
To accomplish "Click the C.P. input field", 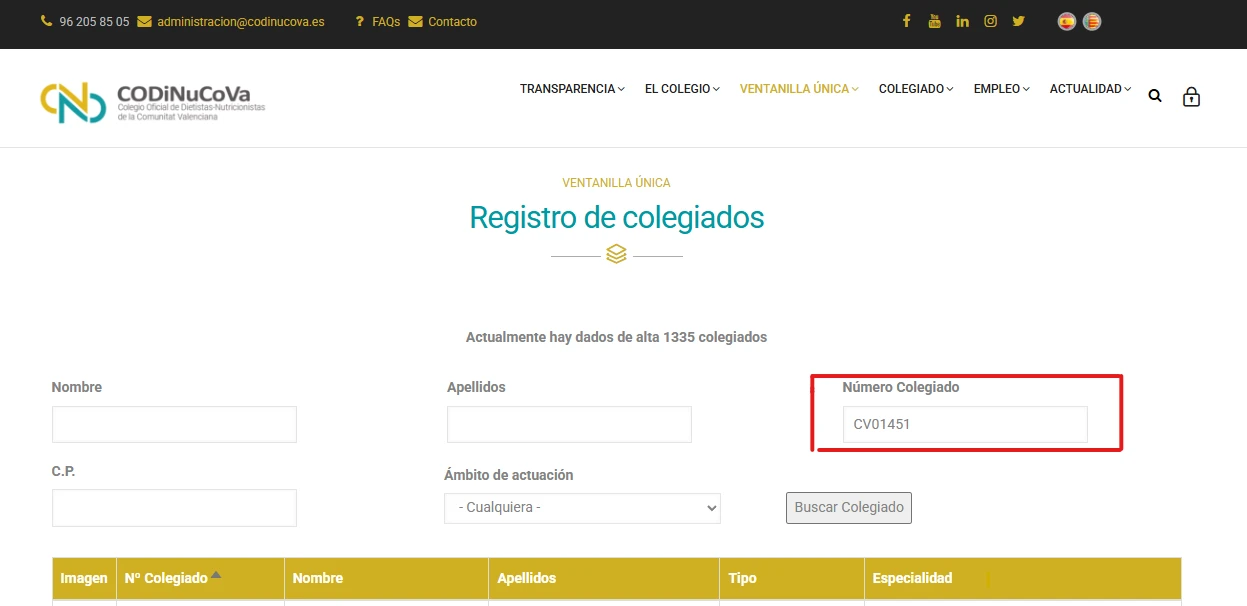I will pos(174,508).
